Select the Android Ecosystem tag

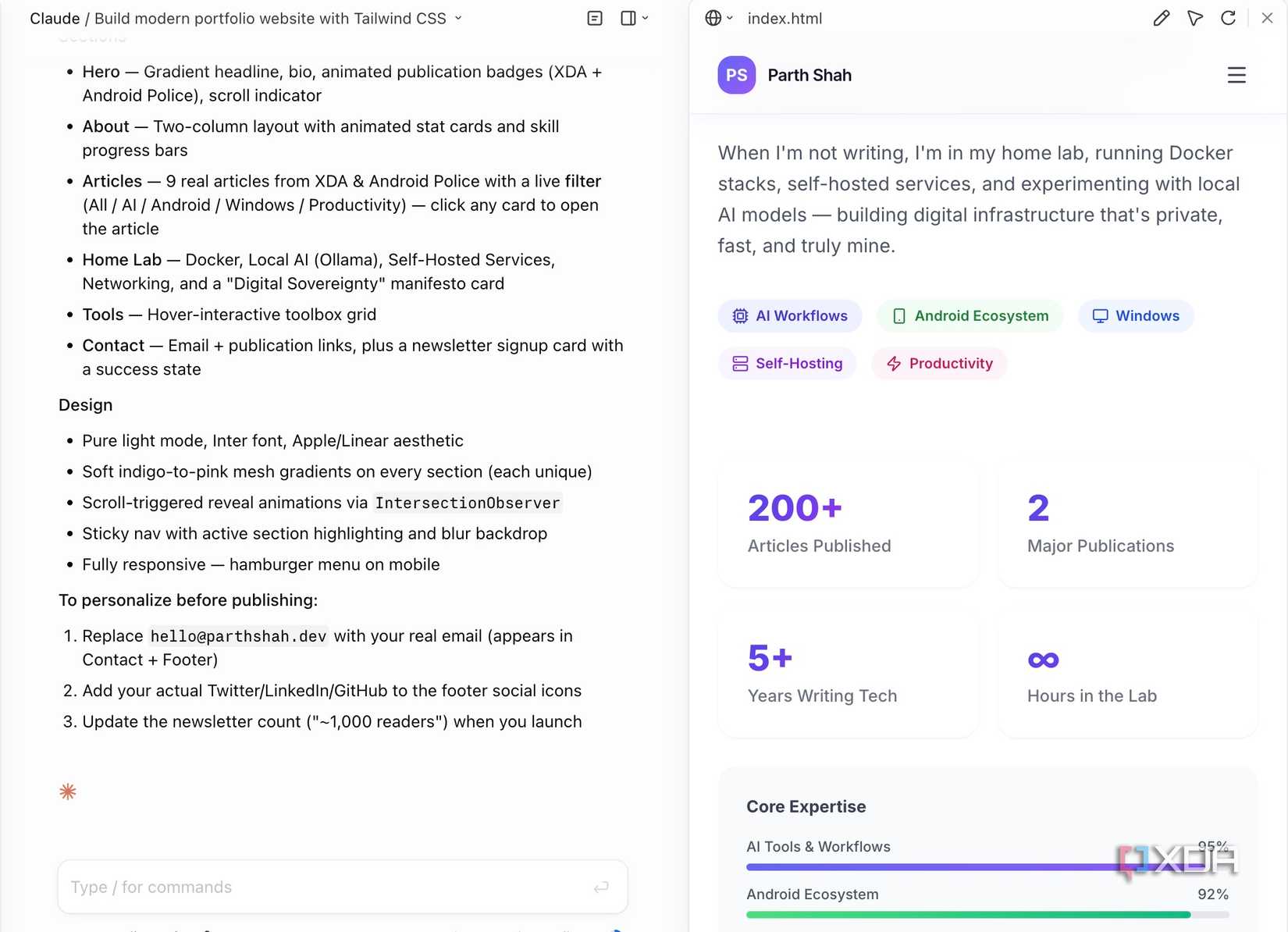(x=970, y=316)
